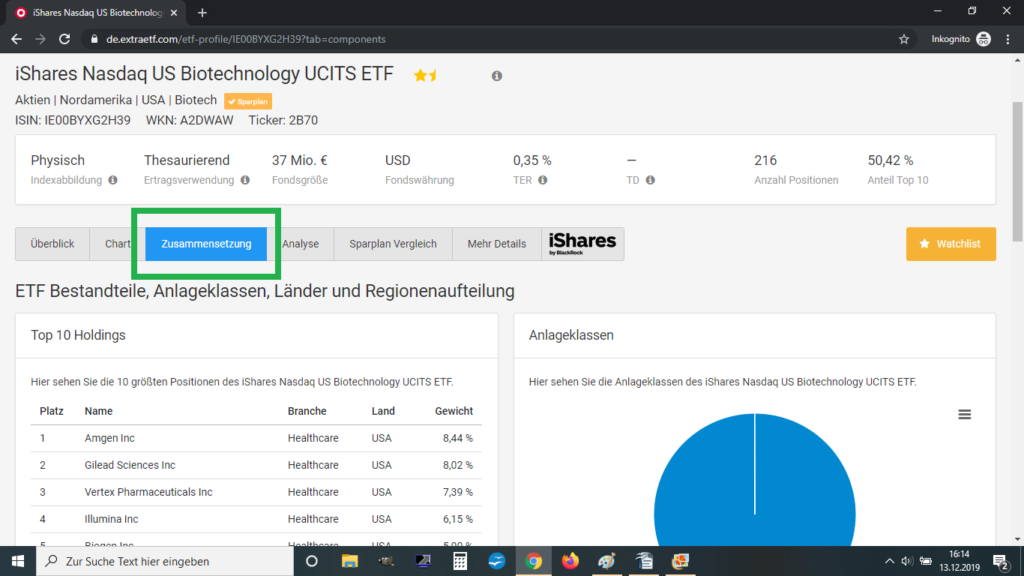1024x576 pixels.
Task: Click the Ticker 2B70 text
Action: [x=283, y=120]
